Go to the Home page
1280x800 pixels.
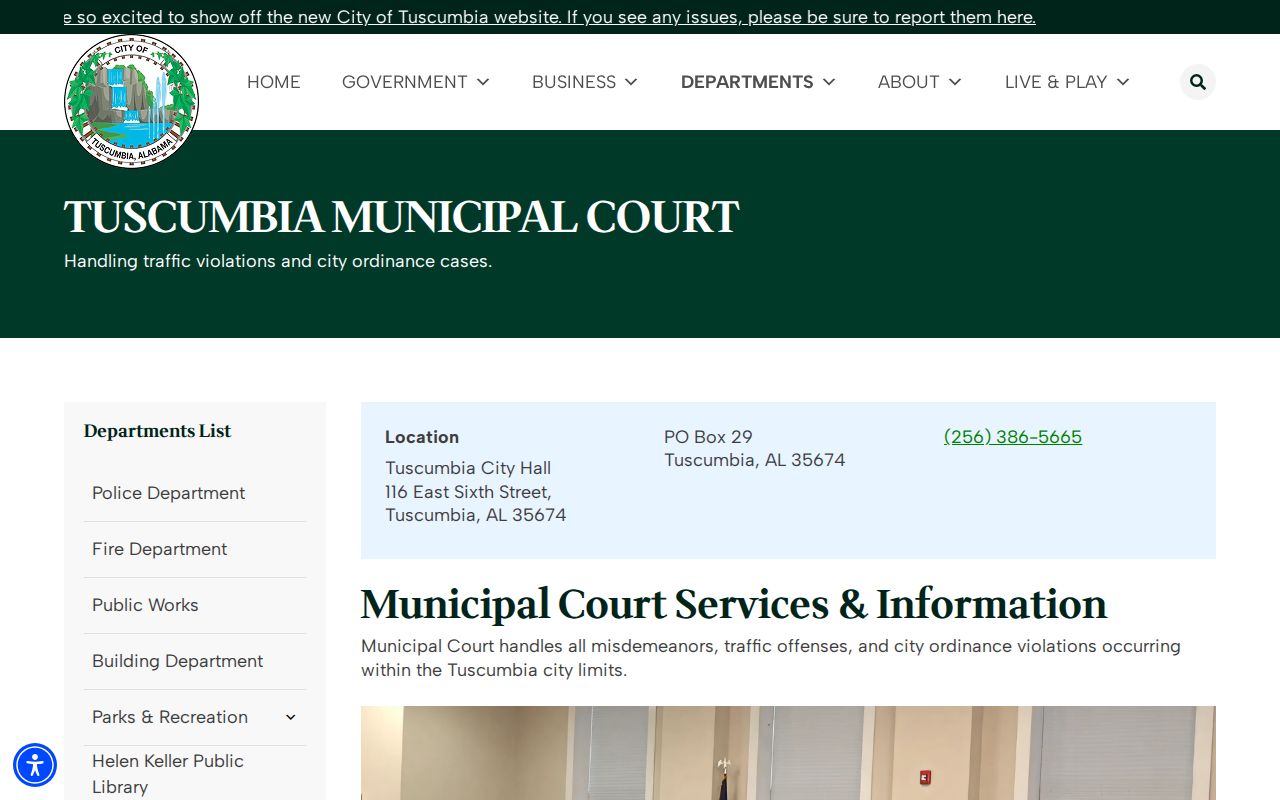click(x=273, y=82)
